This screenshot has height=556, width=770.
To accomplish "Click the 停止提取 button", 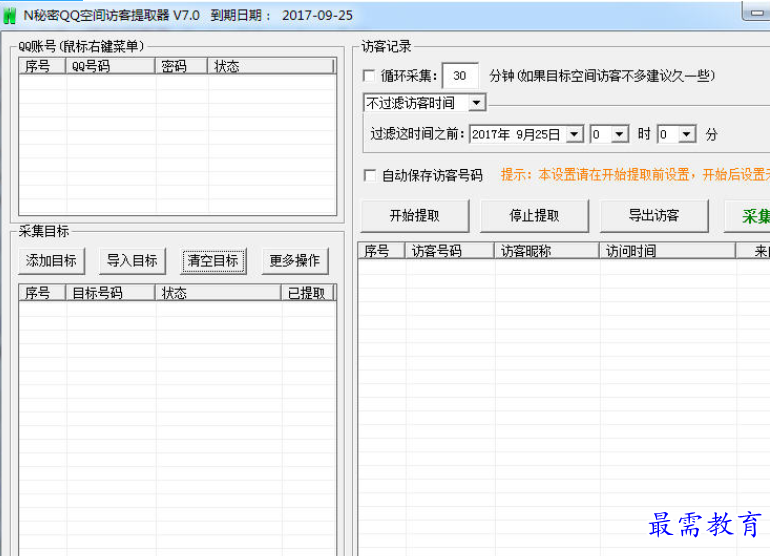I will (534, 216).
